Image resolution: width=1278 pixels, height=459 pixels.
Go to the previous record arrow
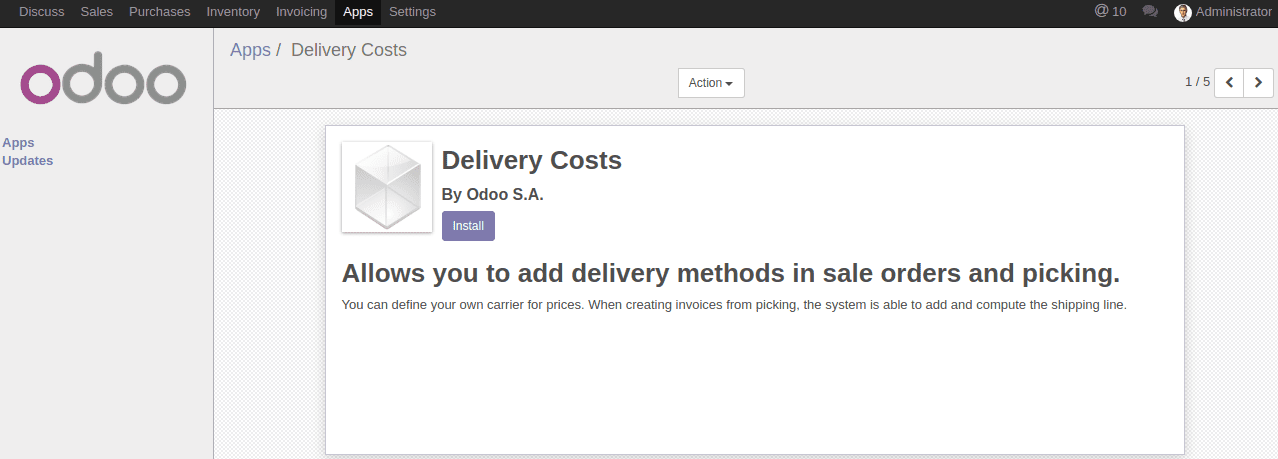pyautogui.click(x=1229, y=82)
